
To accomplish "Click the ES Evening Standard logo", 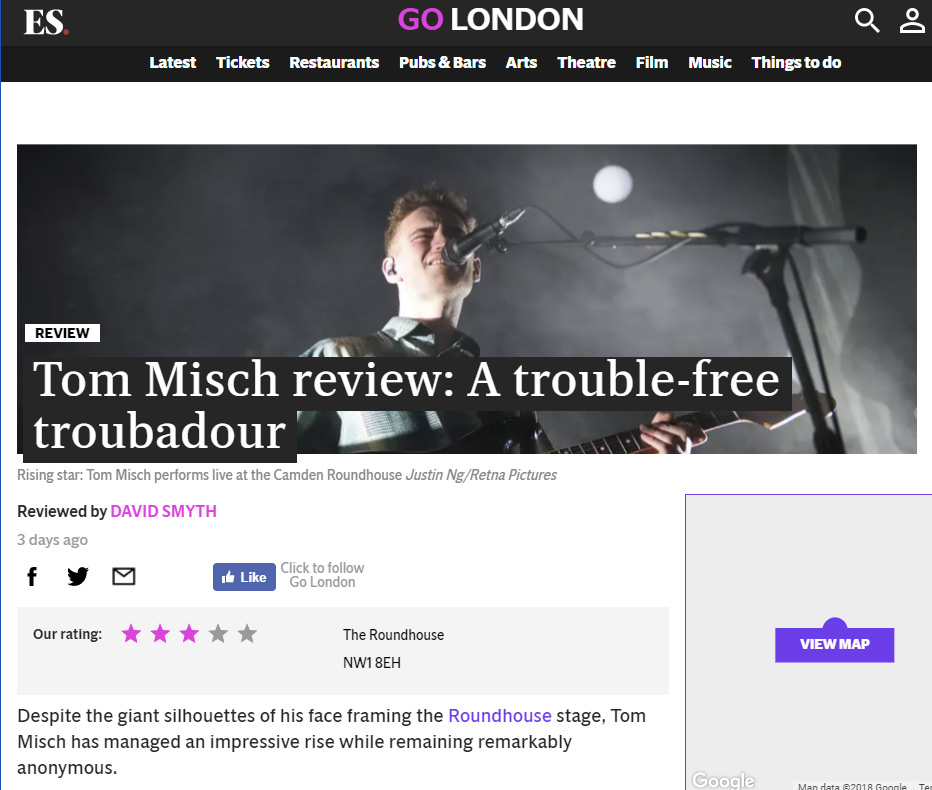I will coord(46,23).
